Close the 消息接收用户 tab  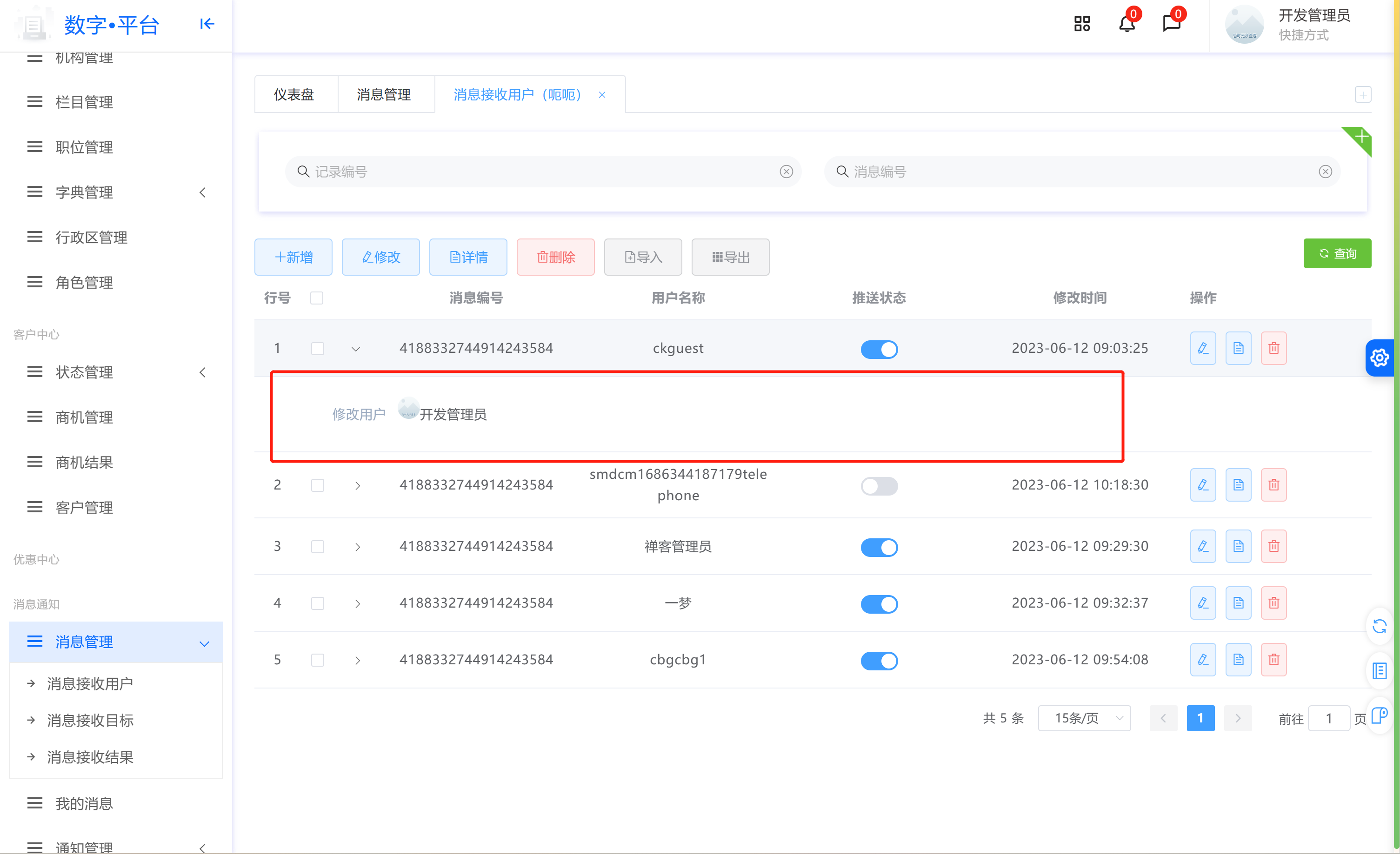tap(602, 95)
